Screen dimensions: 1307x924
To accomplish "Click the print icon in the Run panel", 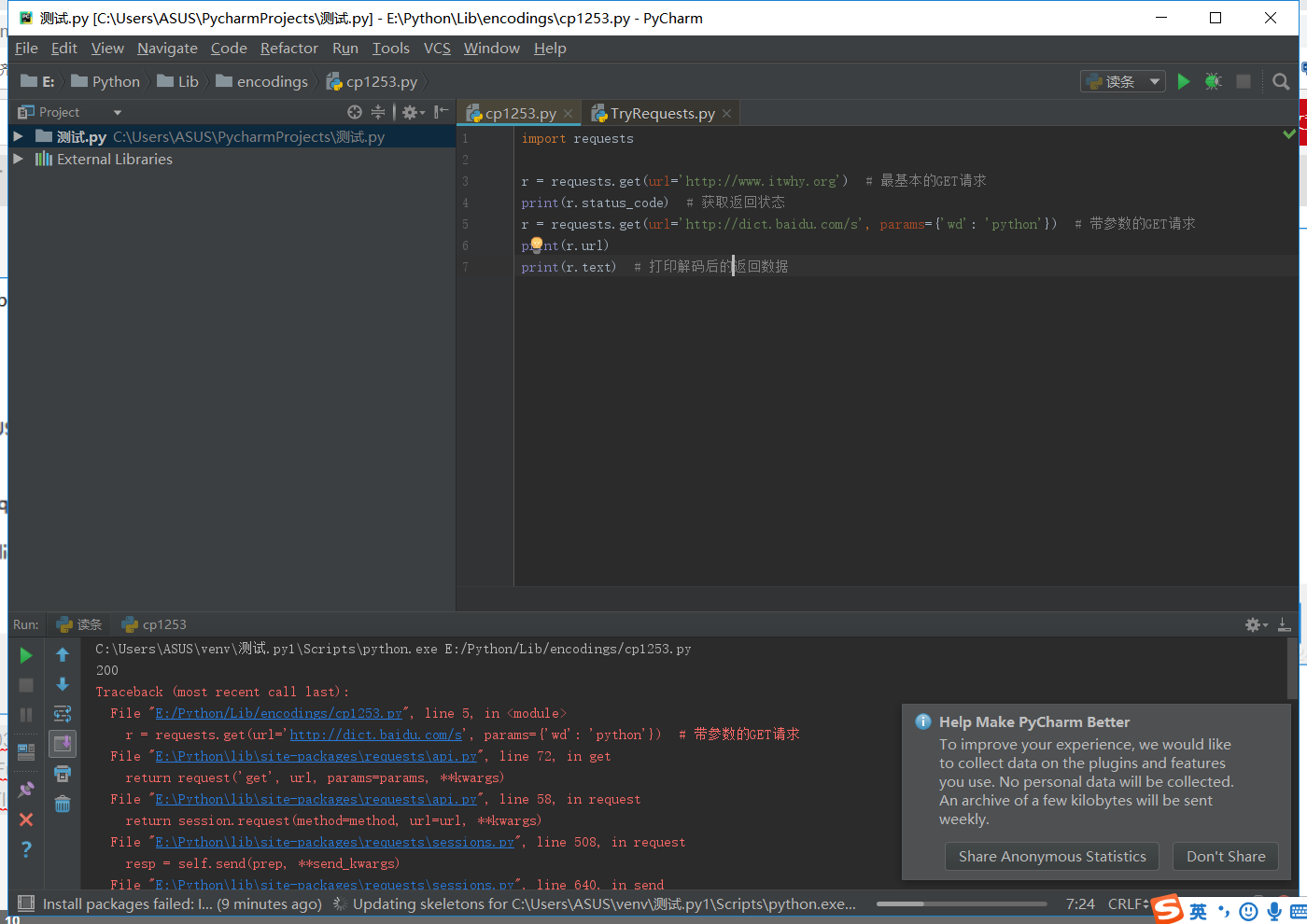I will point(63,774).
